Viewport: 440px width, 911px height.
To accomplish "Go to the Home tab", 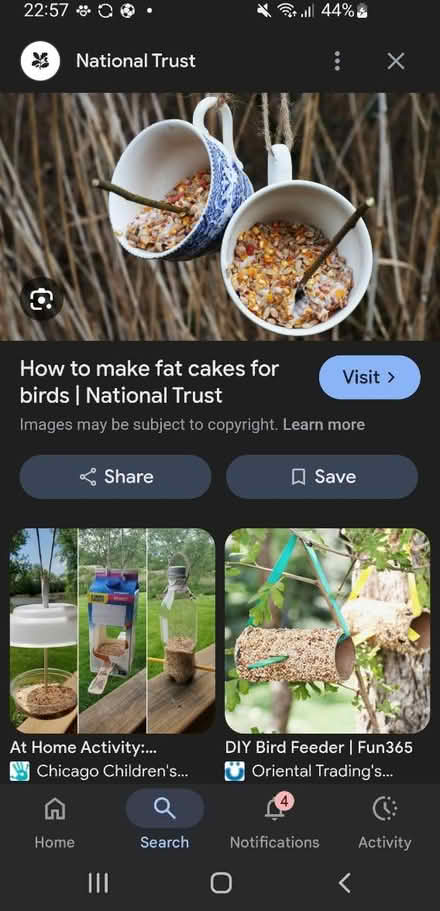I will [55, 822].
